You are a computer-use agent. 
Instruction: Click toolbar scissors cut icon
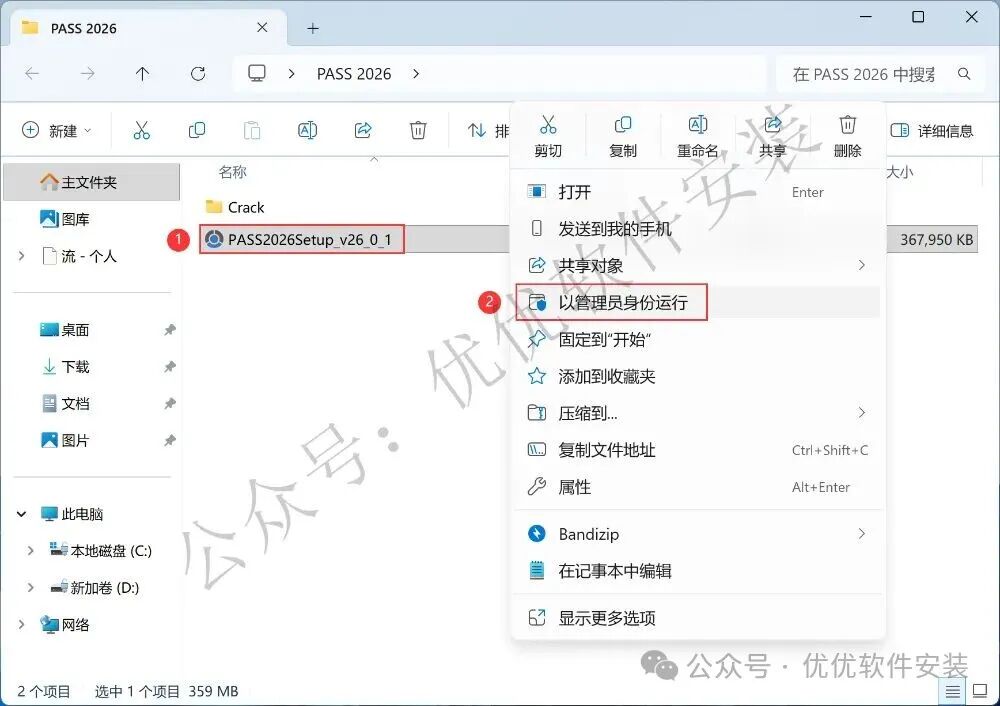pos(142,130)
